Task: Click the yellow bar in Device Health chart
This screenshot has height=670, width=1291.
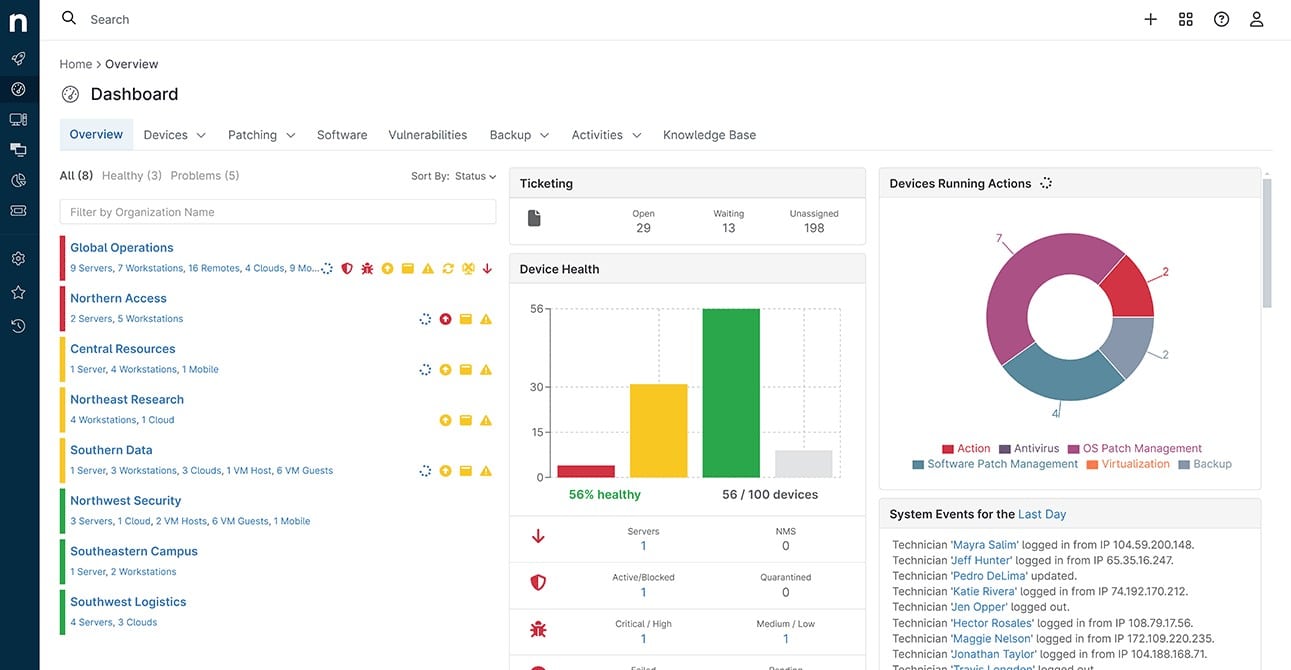Action: click(658, 431)
